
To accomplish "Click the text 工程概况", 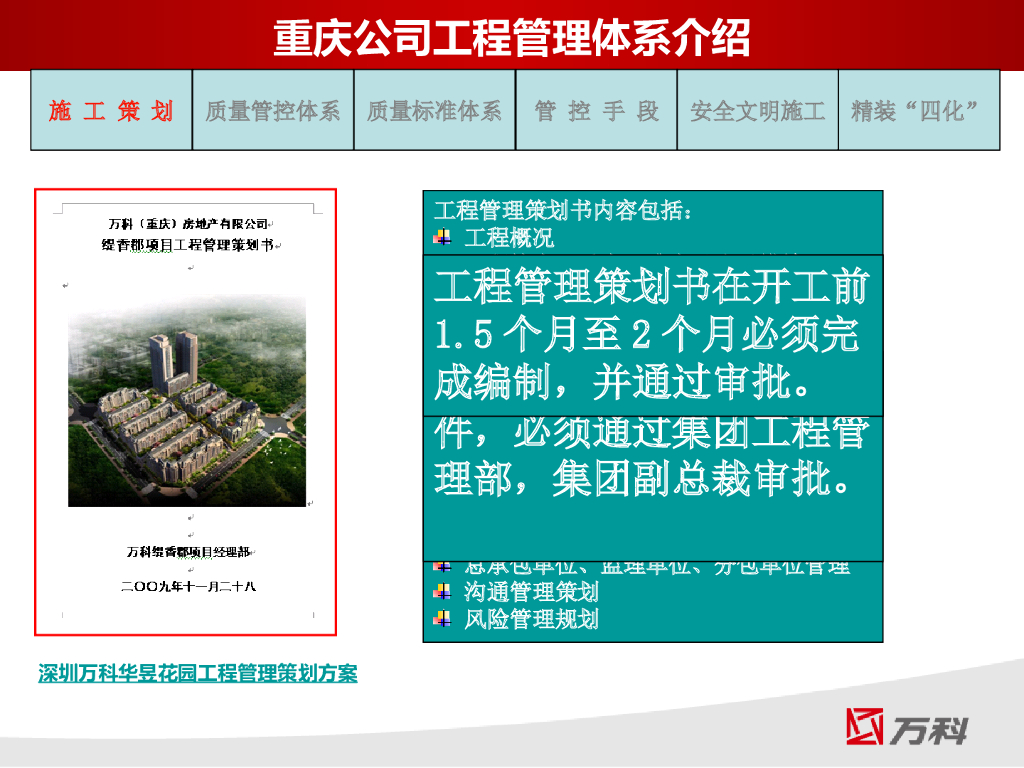I will click(x=509, y=238).
